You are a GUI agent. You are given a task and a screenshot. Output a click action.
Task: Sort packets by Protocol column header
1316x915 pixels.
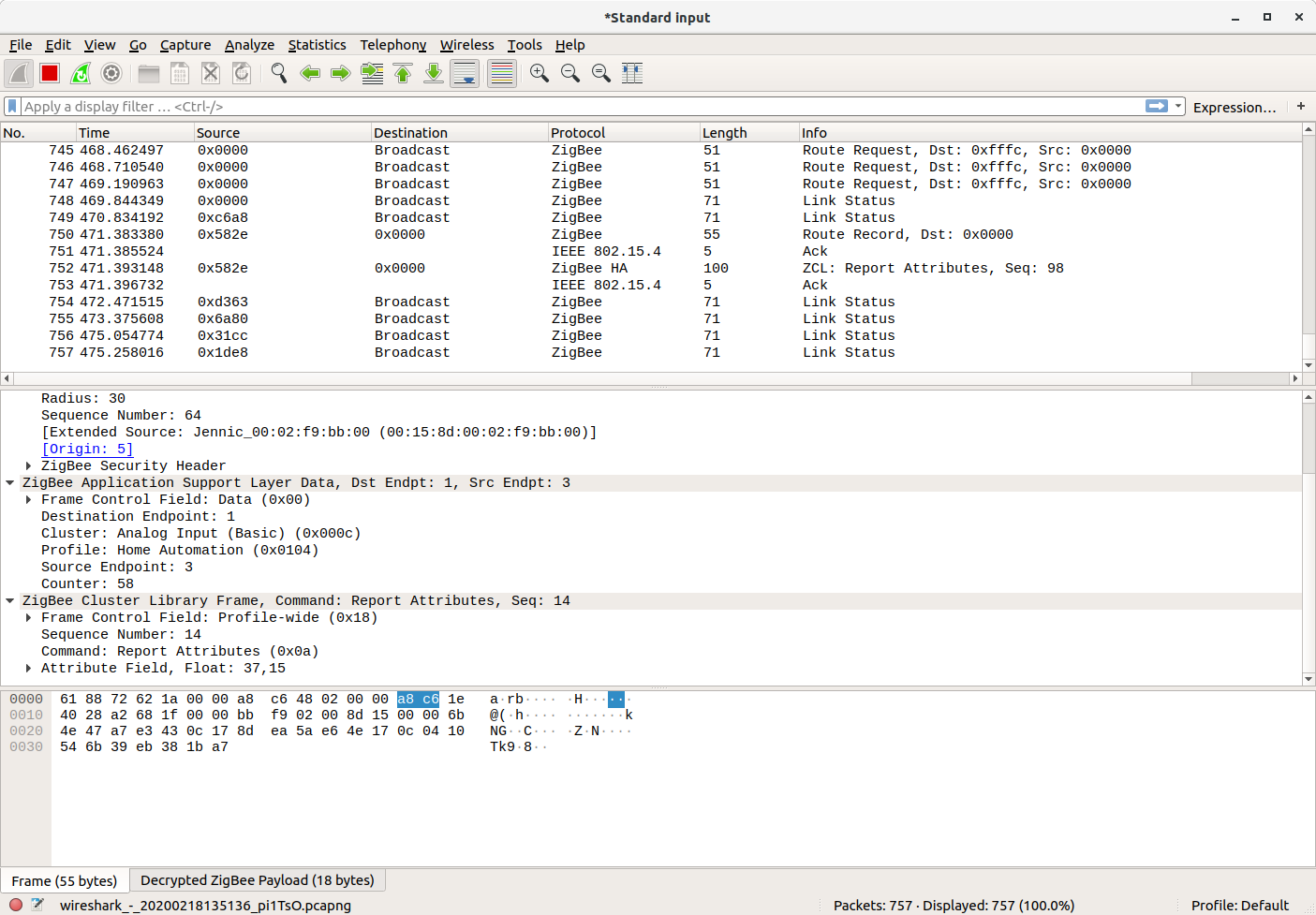[x=624, y=133]
